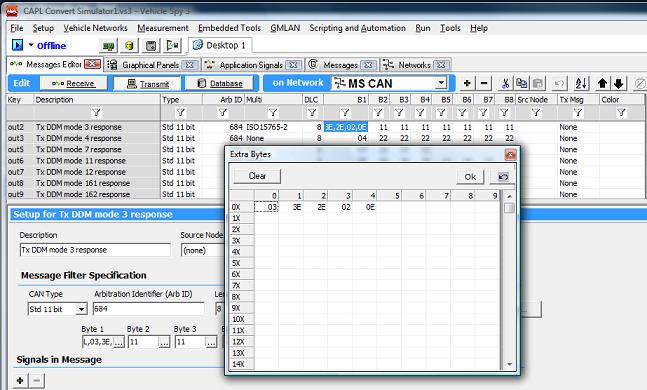Screen dimensions: 647x390
Task: Click the plus icon to add message
Action: pyautogui.click(x=467, y=83)
